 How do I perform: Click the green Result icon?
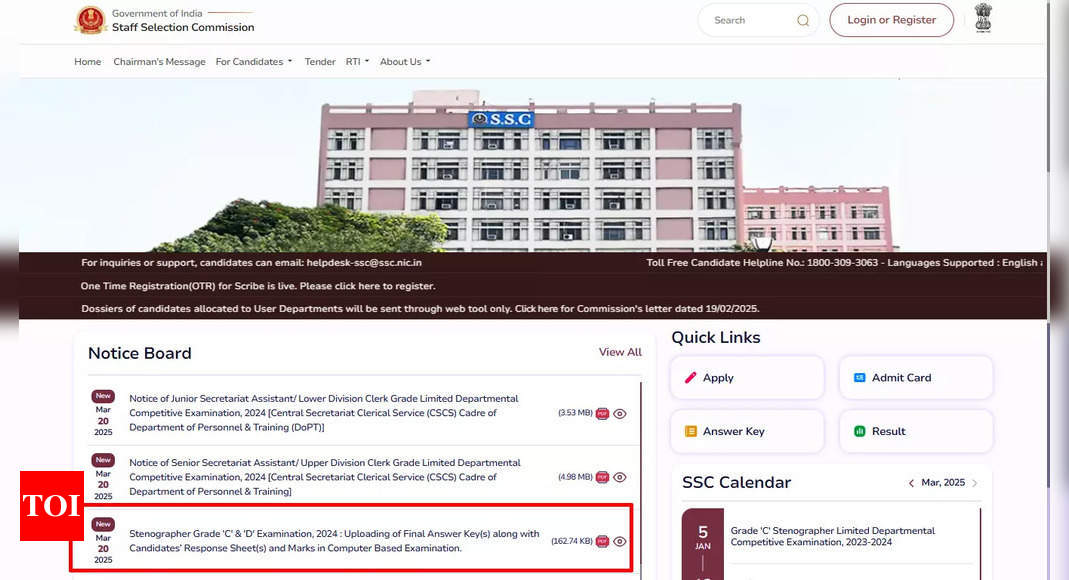point(860,431)
